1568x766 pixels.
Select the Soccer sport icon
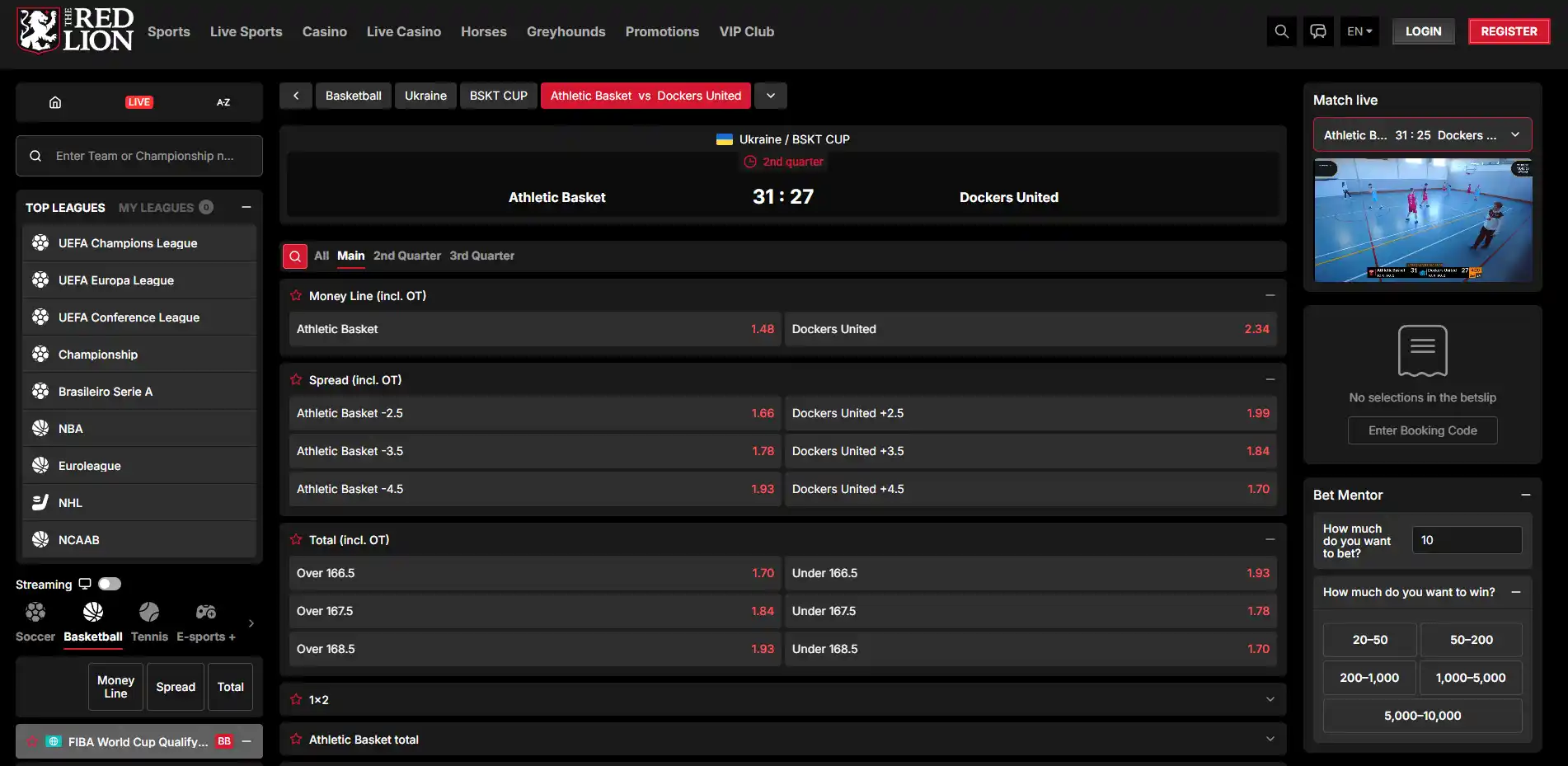pos(35,612)
